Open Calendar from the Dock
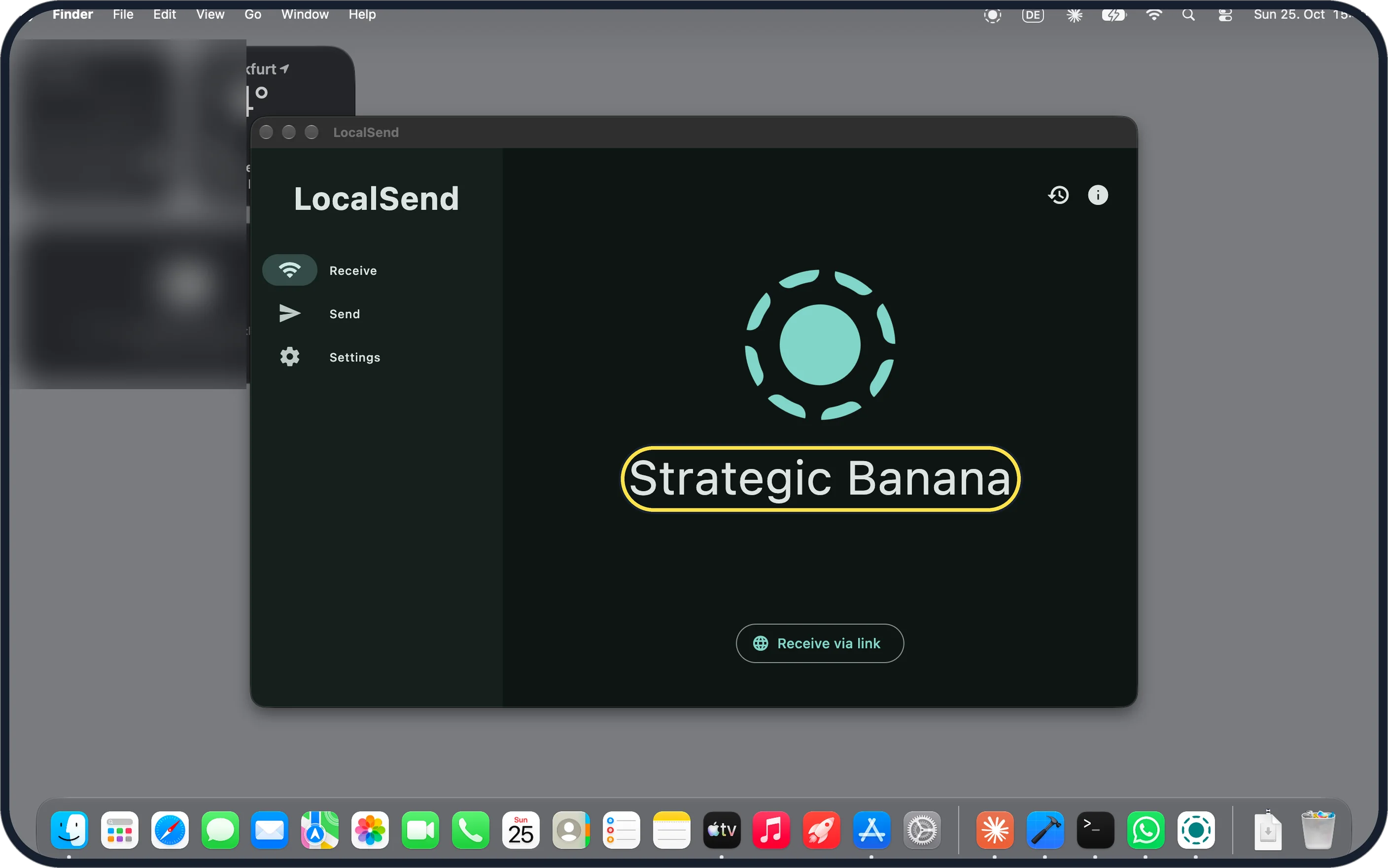This screenshot has height=868, width=1388. (521, 830)
